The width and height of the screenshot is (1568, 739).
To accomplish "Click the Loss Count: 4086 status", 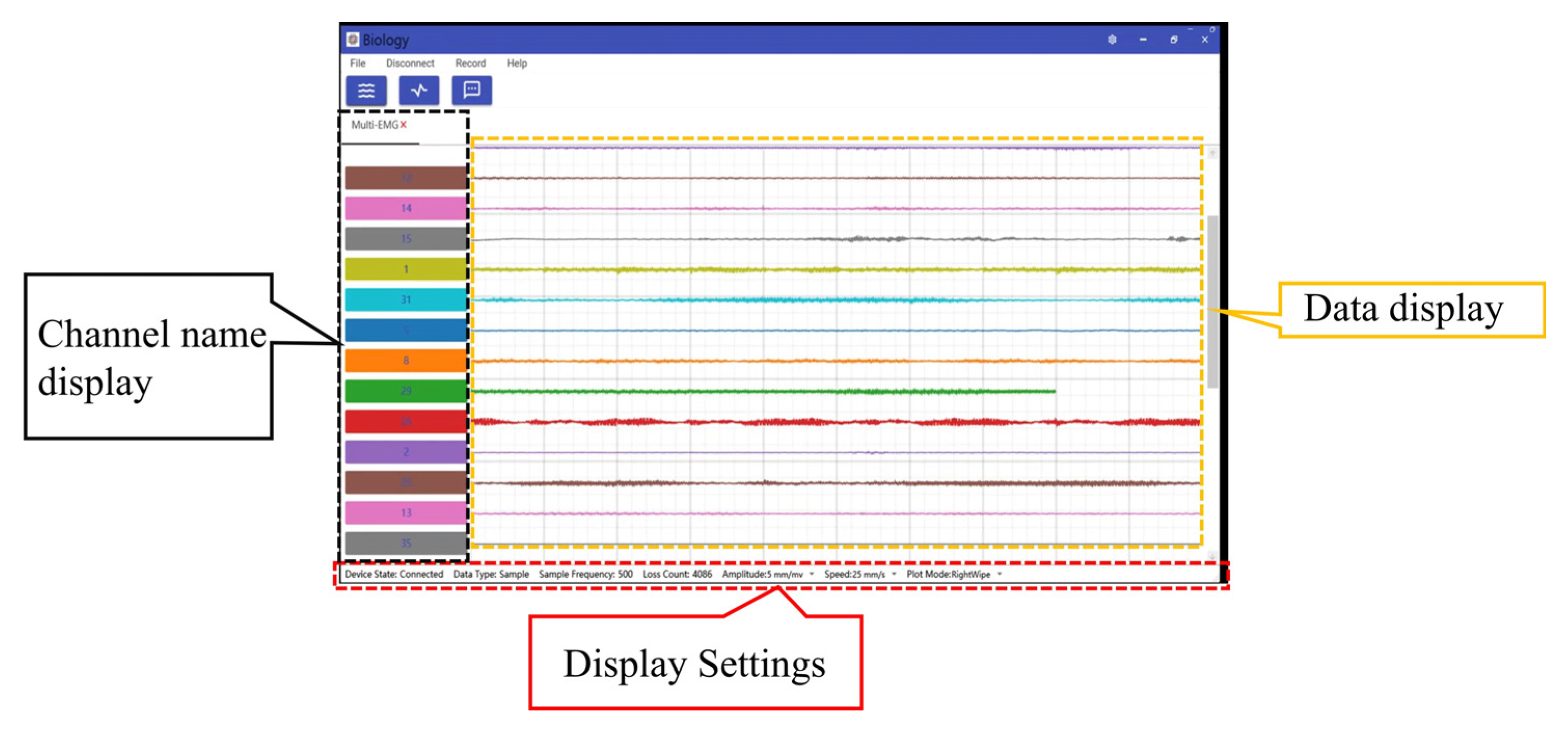I will pos(677,574).
